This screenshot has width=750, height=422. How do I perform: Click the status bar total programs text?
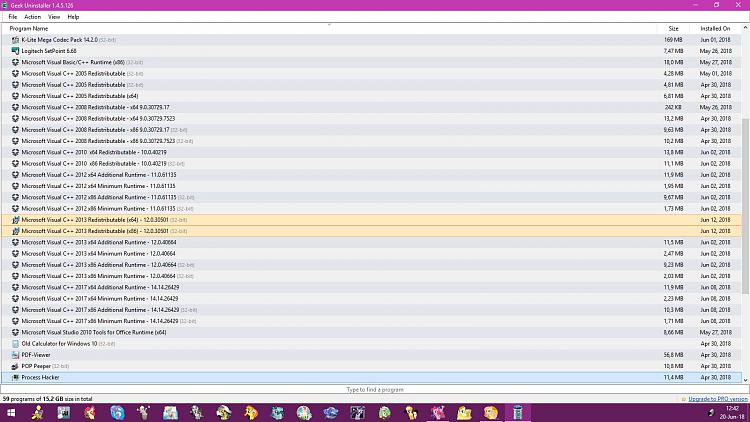click(47, 399)
